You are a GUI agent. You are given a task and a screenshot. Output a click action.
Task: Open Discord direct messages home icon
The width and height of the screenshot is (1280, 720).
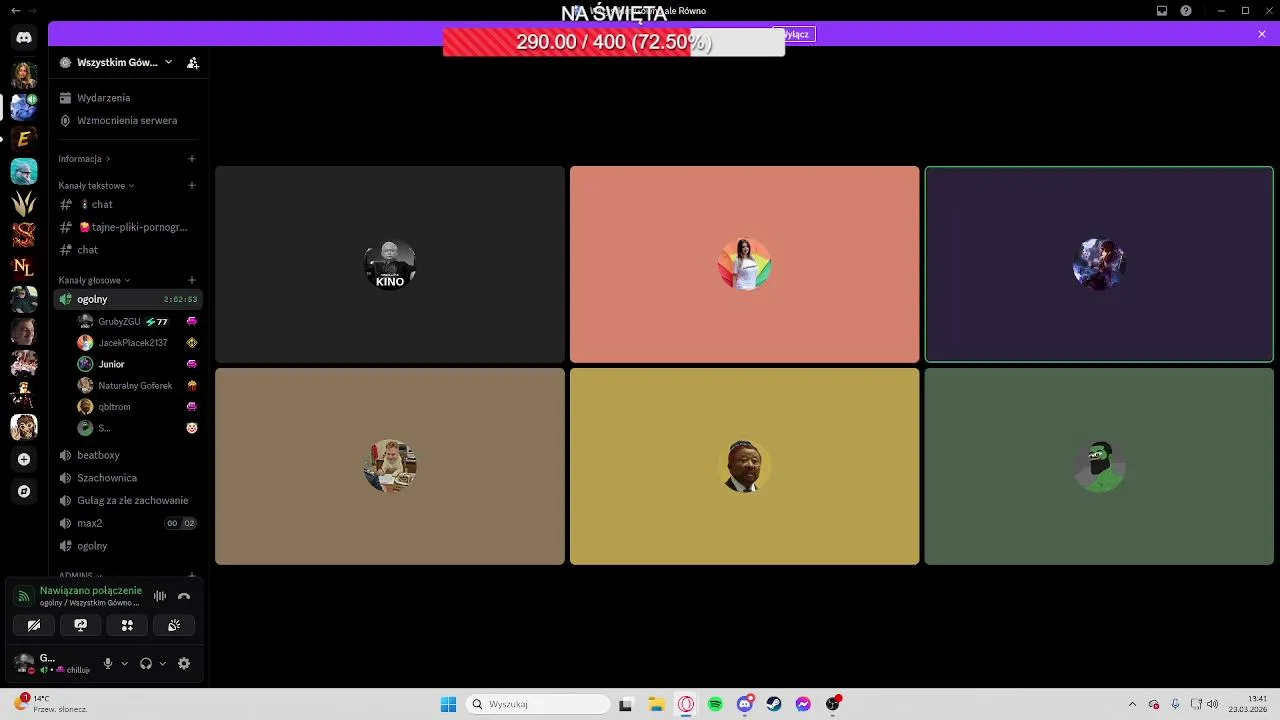coord(24,37)
